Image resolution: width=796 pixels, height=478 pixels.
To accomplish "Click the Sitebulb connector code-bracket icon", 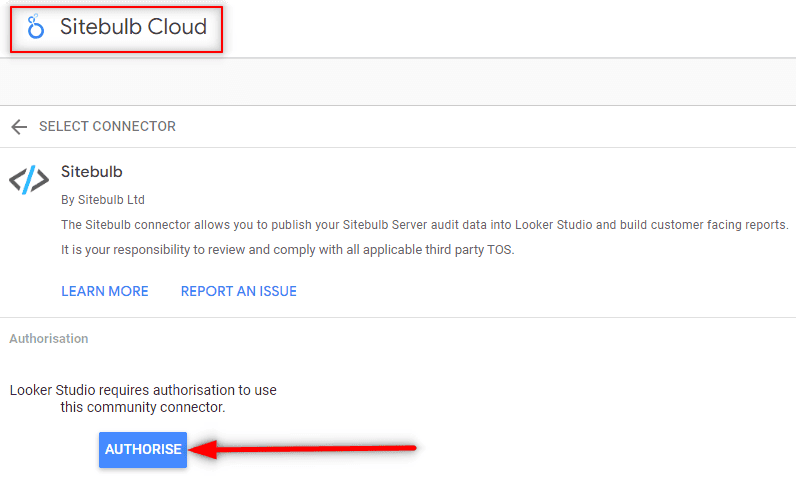I will coord(29,180).
